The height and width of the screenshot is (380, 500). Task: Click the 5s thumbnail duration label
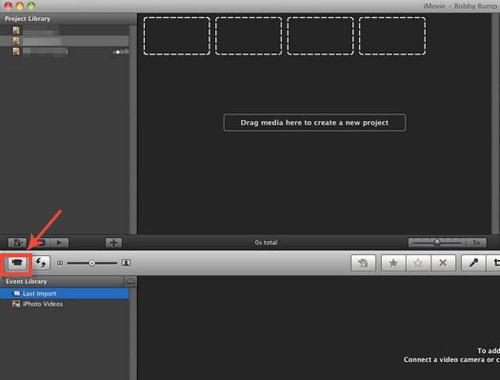coord(476,242)
